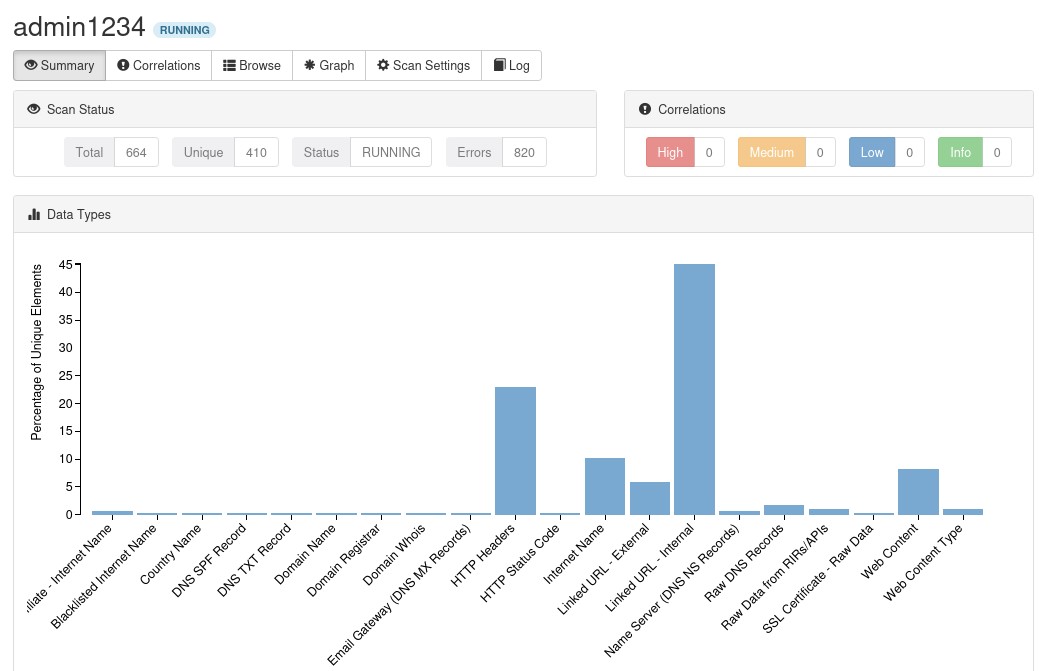Click the admin1234 scan title

(x=79, y=27)
